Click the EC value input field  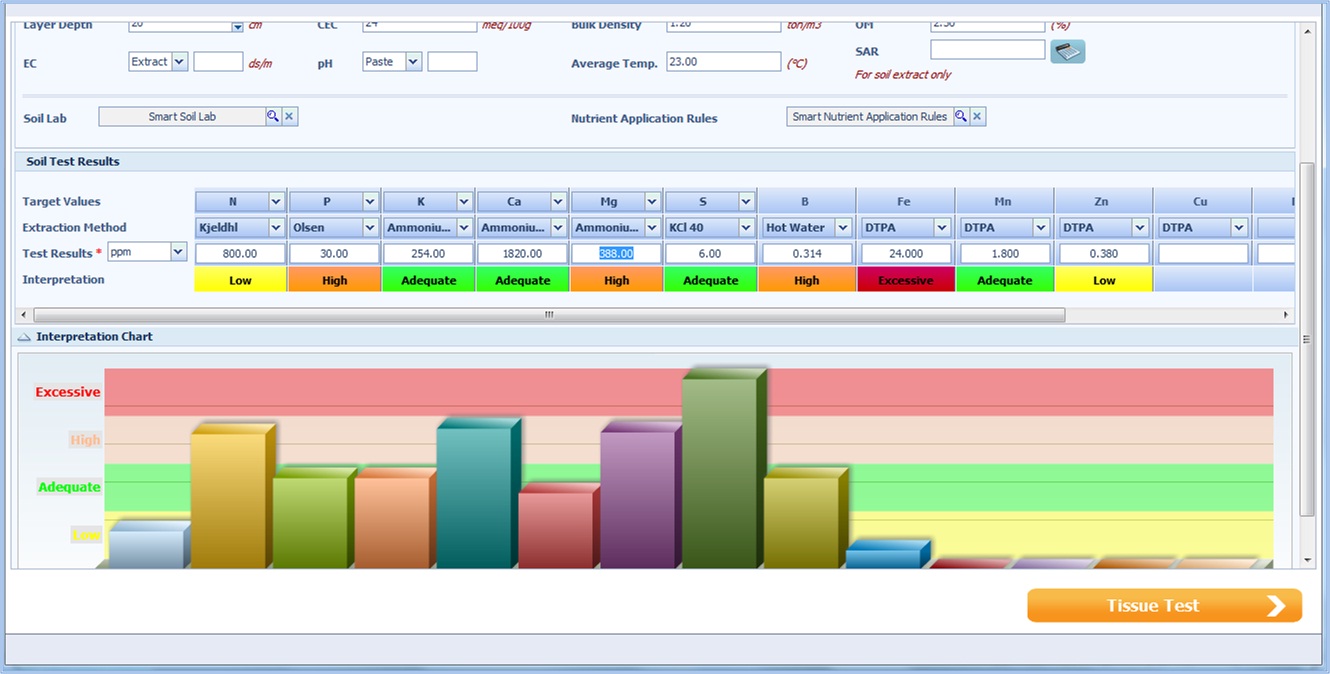tap(218, 62)
